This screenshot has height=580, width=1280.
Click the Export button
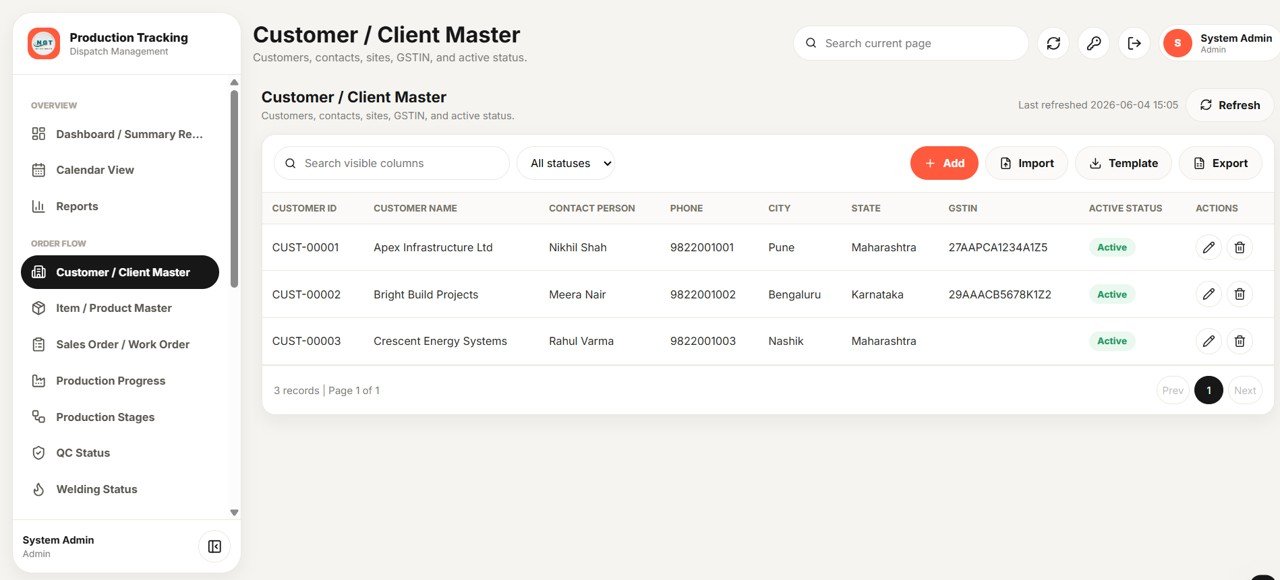point(1220,163)
